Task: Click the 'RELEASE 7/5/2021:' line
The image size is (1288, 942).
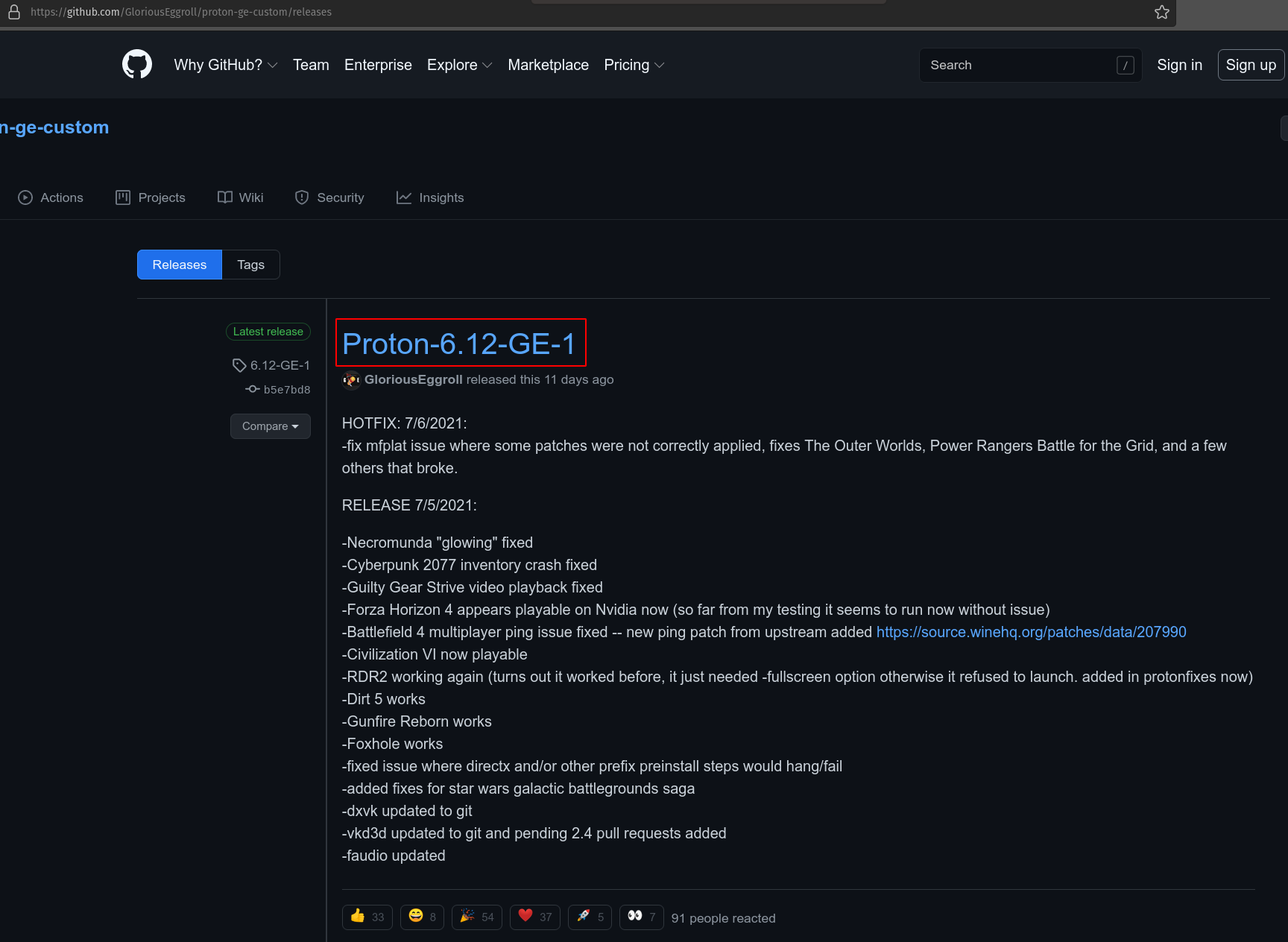Action: click(x=409, y=505)
